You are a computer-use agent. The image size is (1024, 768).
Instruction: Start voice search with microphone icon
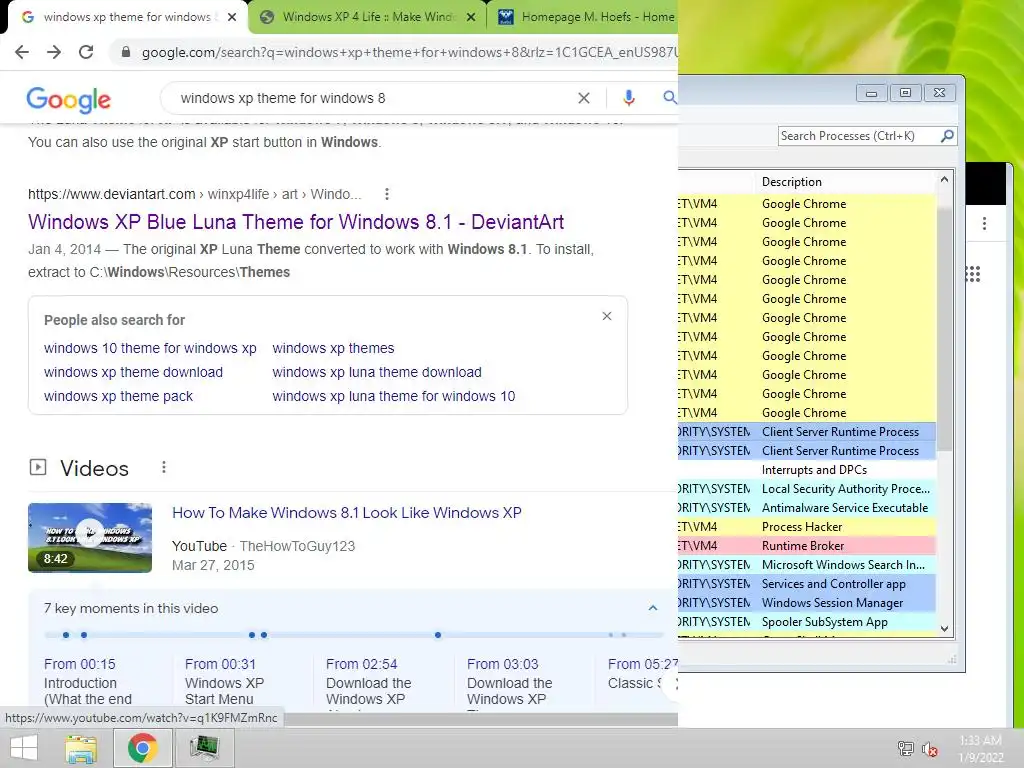pyautogui.click(x=628, y=98)
